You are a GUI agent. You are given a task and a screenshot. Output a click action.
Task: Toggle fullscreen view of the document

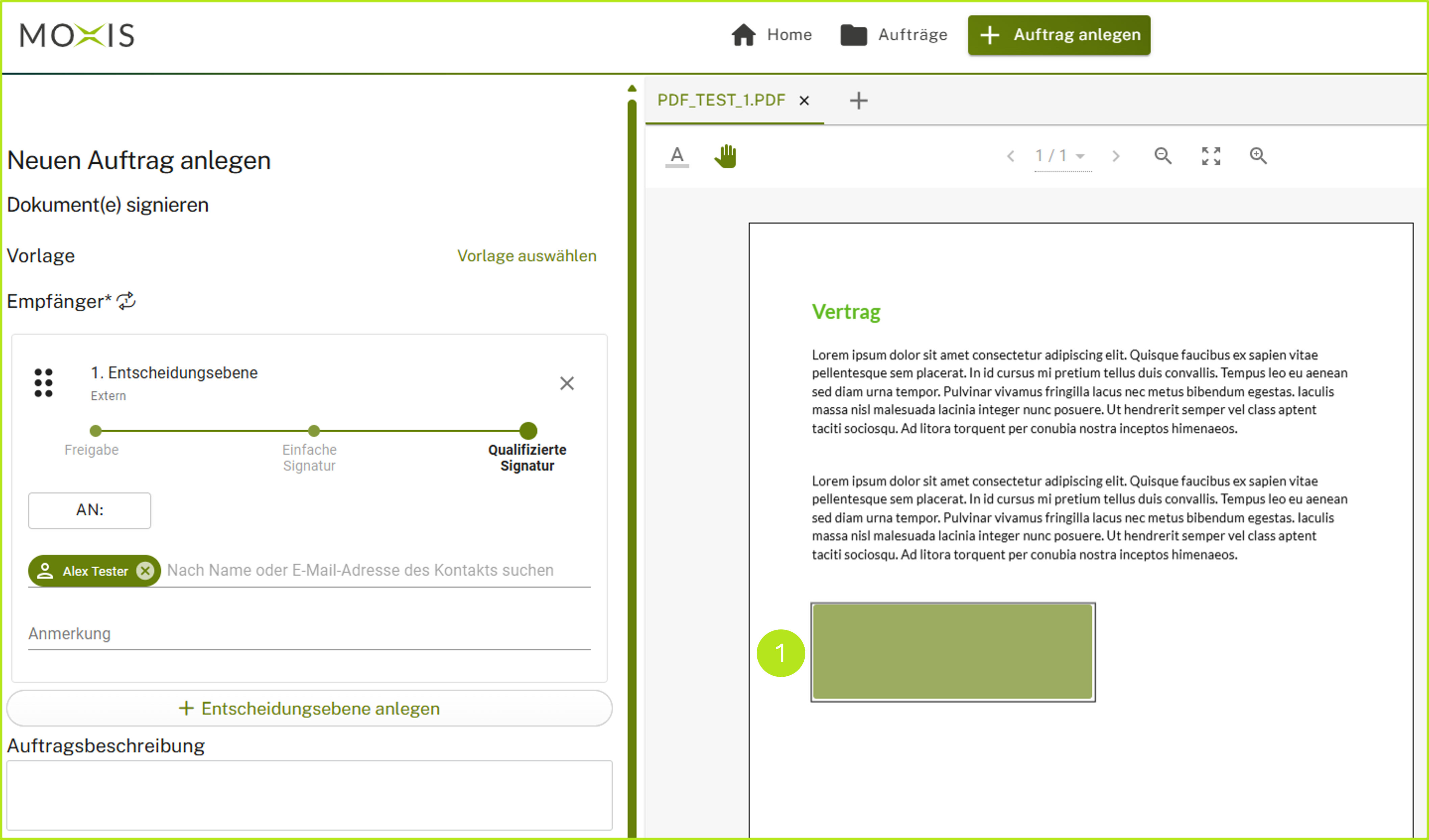click(x=1211, y=156)
